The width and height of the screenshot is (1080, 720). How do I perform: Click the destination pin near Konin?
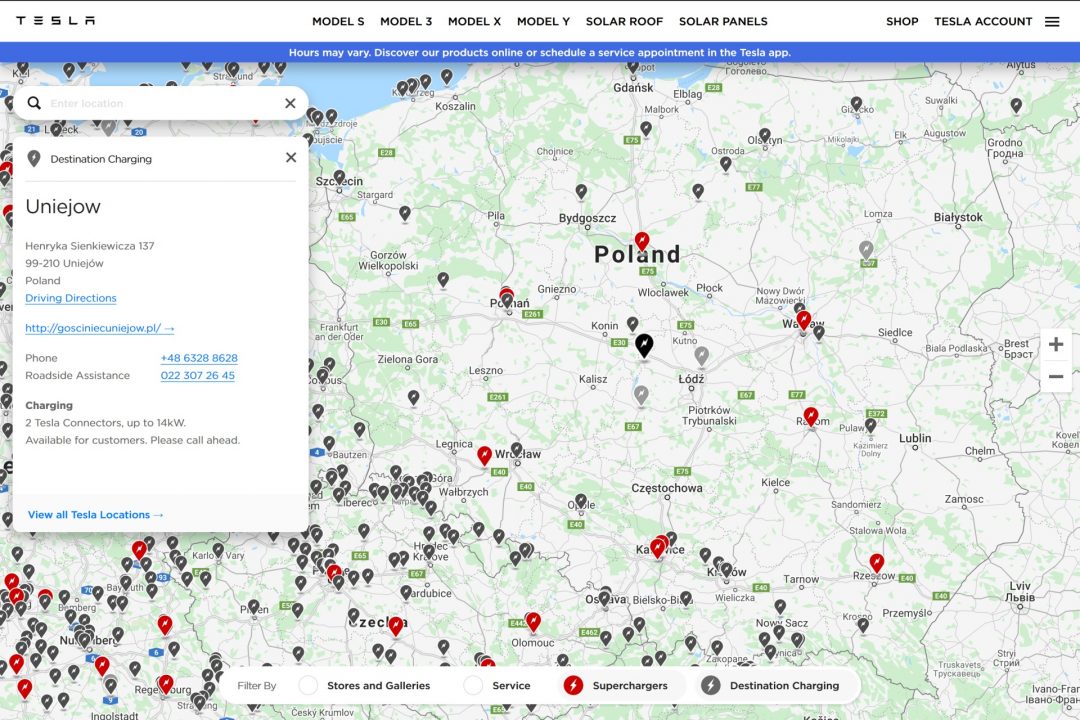(632, 323)
